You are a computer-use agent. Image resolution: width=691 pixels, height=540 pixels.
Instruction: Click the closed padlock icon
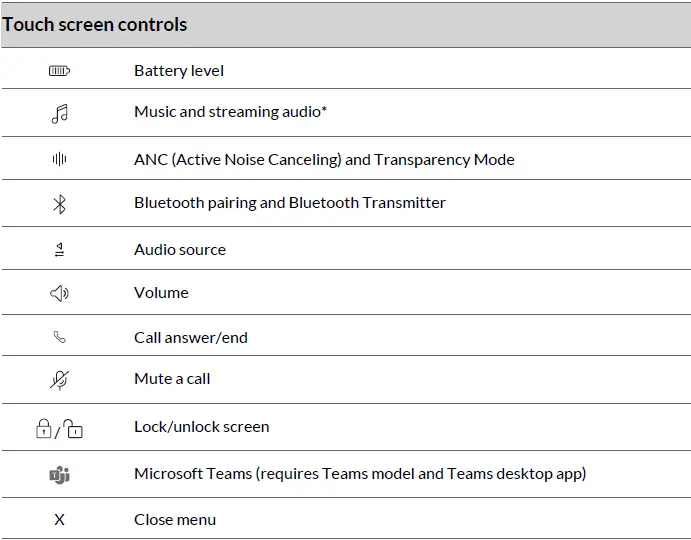(44, 428)
